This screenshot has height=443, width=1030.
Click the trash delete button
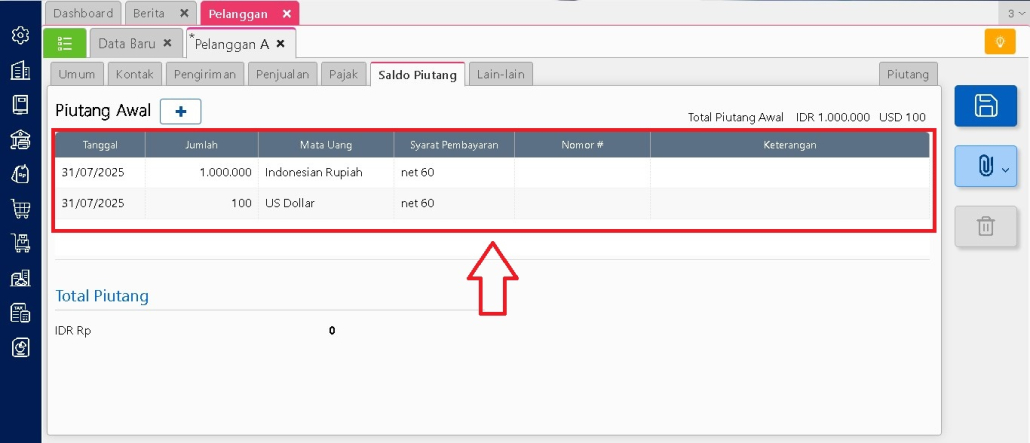coord(985,226)
